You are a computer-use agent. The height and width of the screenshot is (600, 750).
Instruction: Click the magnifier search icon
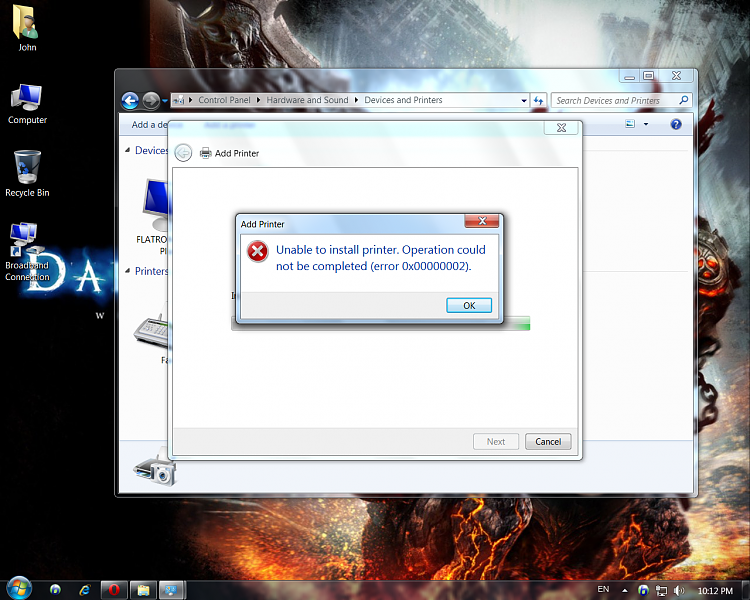click(x=684, y=100)
